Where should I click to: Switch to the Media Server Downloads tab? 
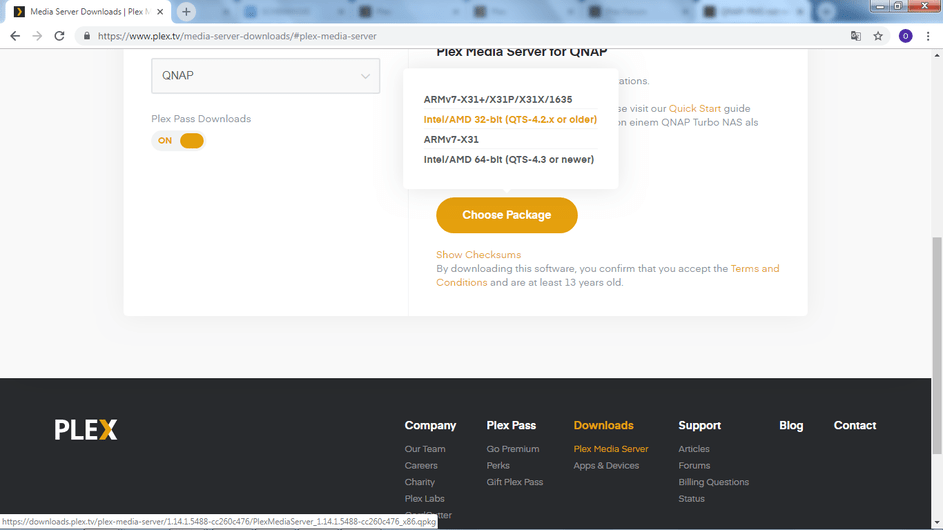click(x=88, y=11)
